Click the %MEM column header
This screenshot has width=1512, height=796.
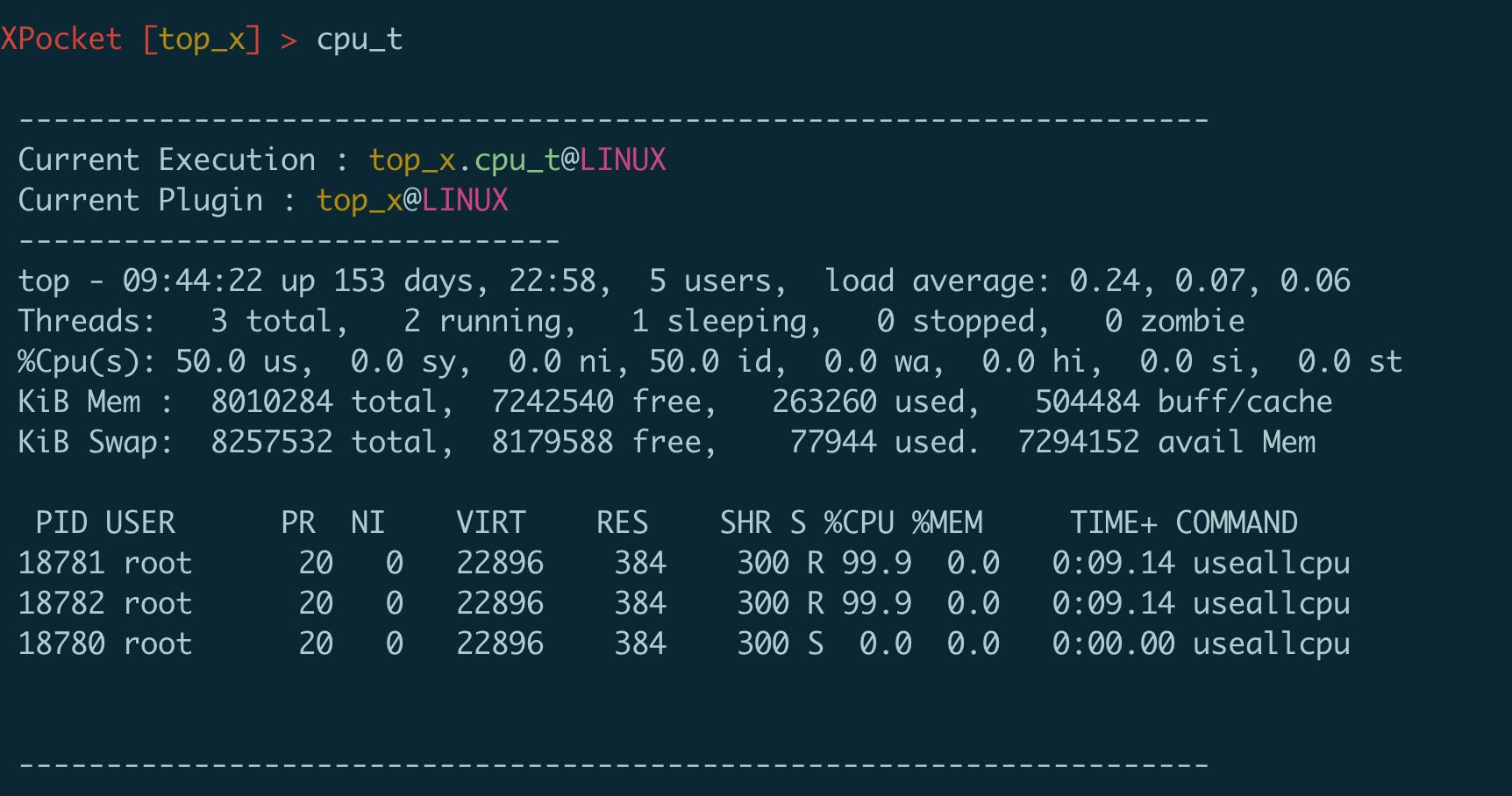click(x=947, y=523)
